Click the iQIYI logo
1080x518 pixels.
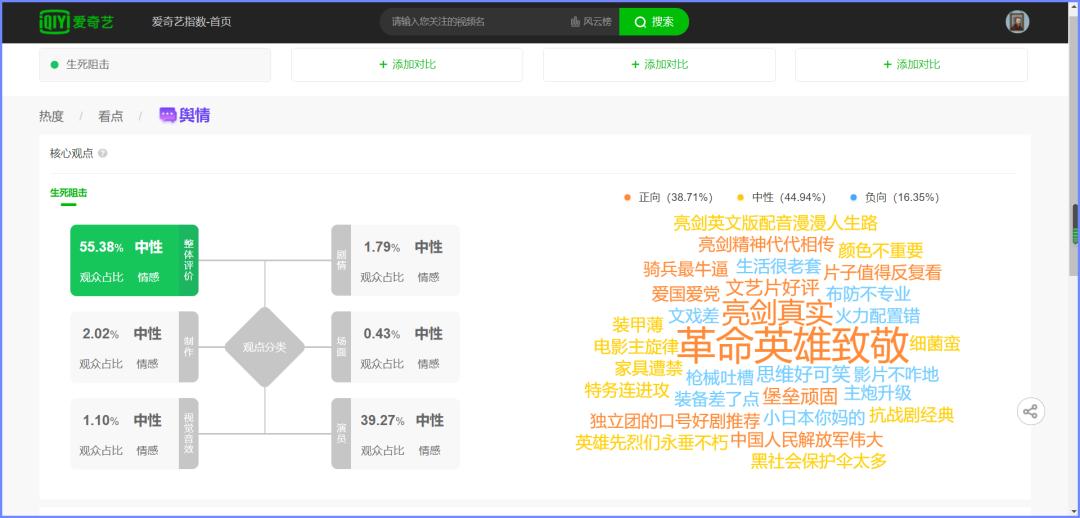tap(76, 21)
